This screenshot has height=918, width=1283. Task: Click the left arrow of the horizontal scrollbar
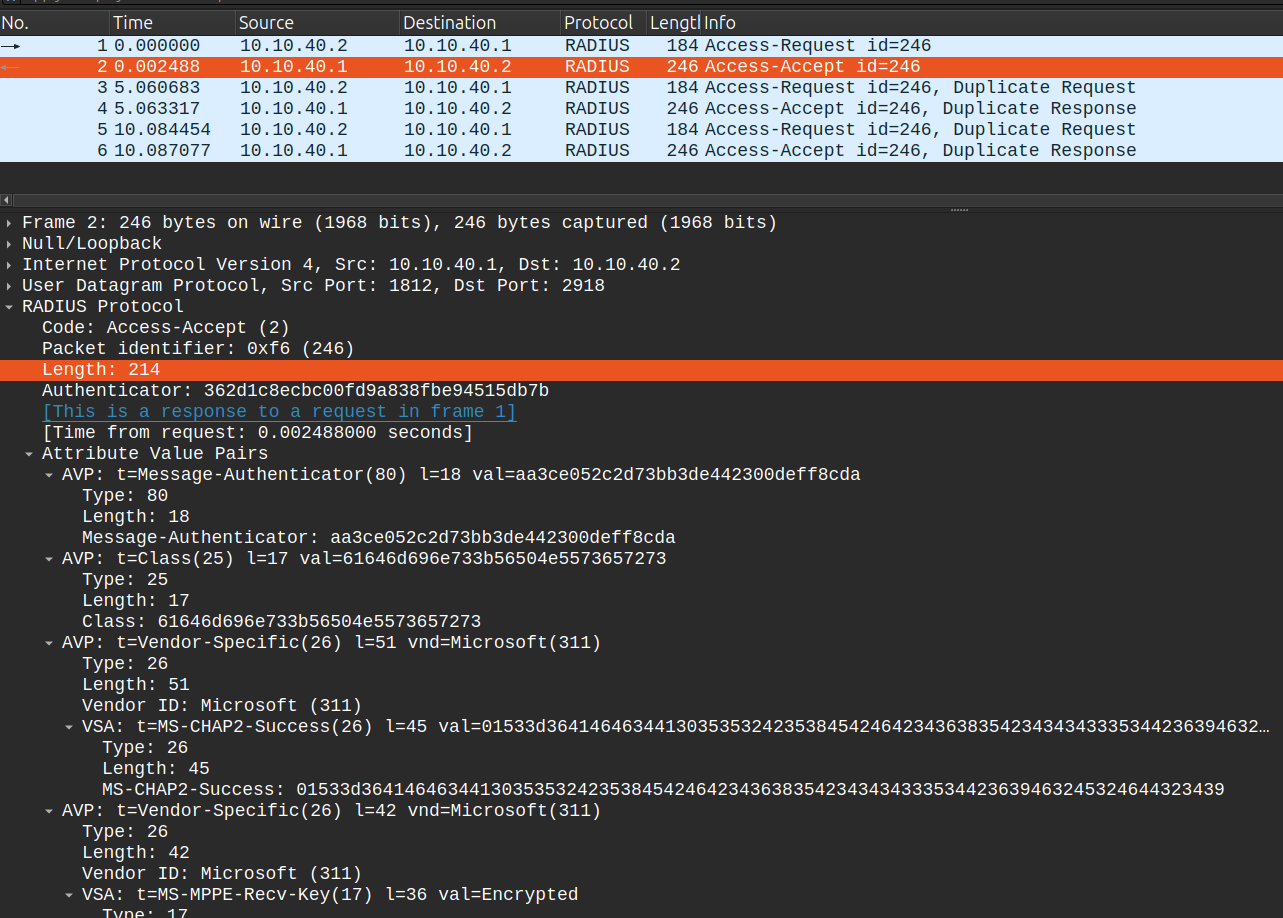tap(6, 200)
